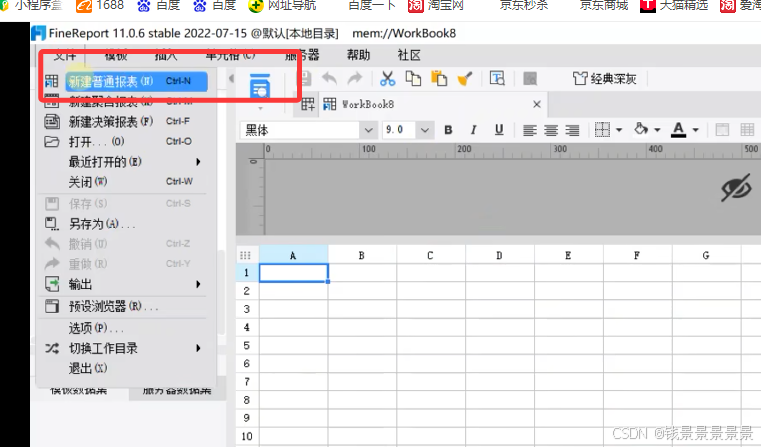Toggle Underline formatting
Screen dimensions: 761x447
coord(498,130)
